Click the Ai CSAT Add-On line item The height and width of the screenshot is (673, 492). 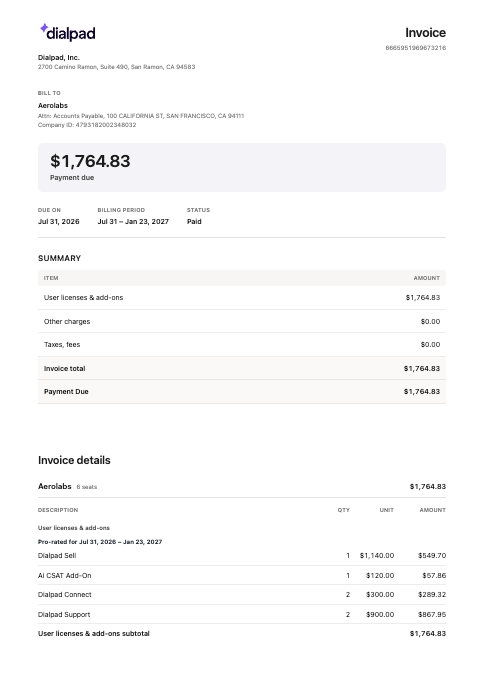pyautogui.click(x=242, y=576)
